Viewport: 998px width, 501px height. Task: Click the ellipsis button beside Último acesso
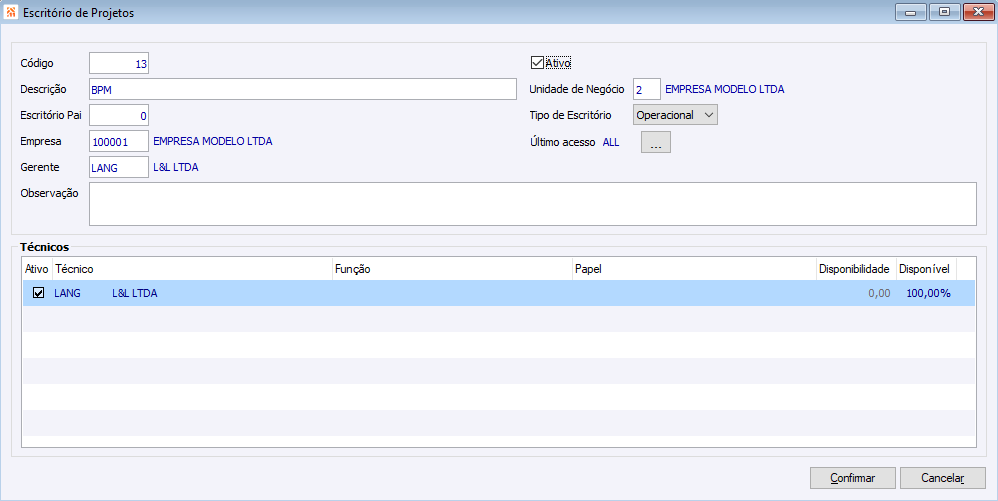(x=656, y=143)
